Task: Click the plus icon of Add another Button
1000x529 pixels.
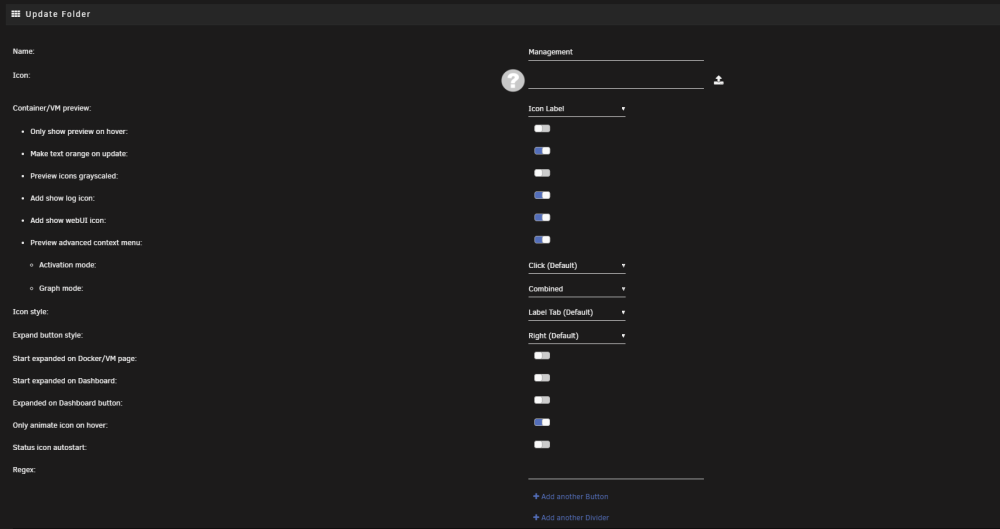Action: pyautogui.click(x=536, y=496)
